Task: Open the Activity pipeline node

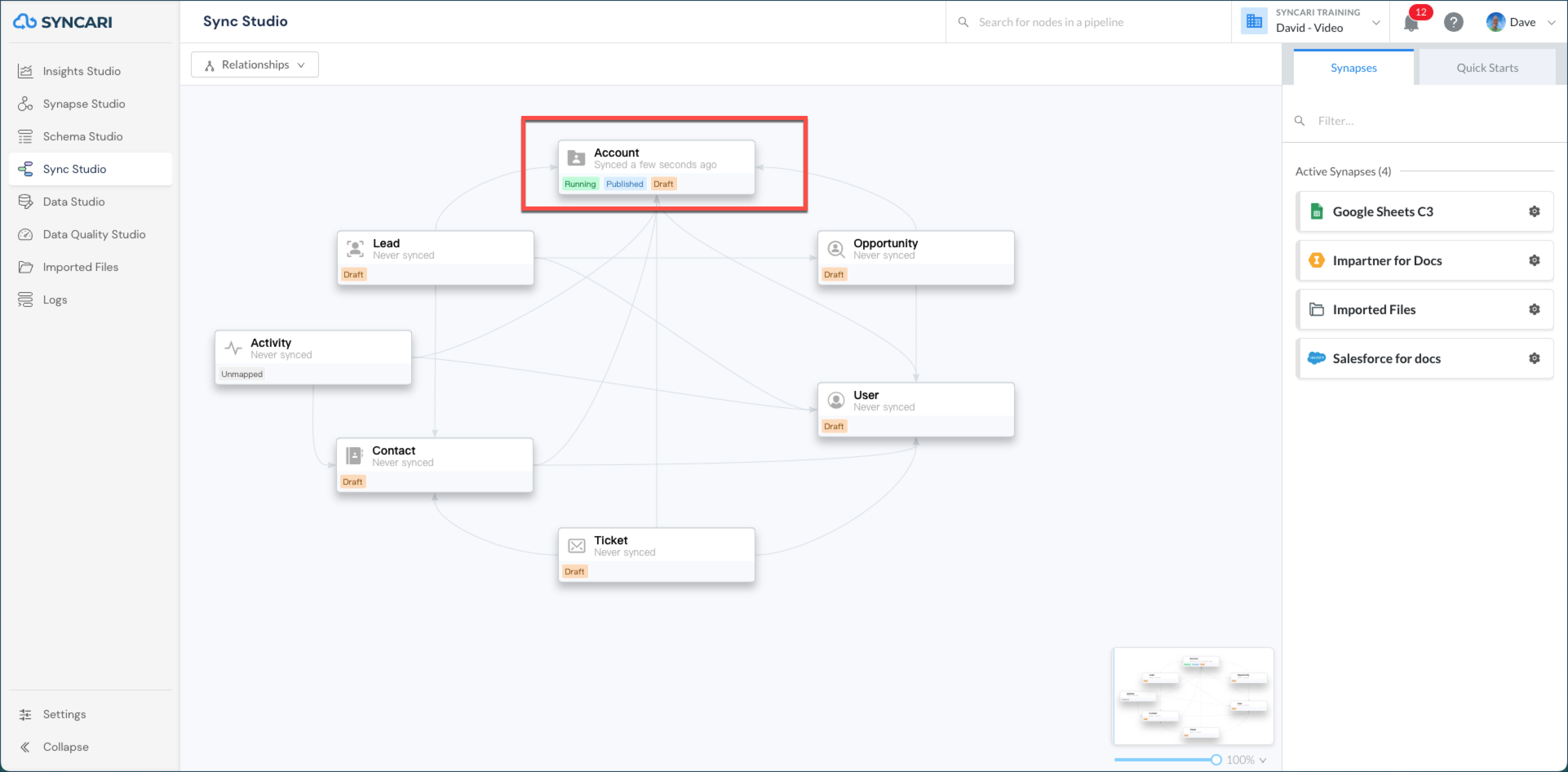Action: 313,357
